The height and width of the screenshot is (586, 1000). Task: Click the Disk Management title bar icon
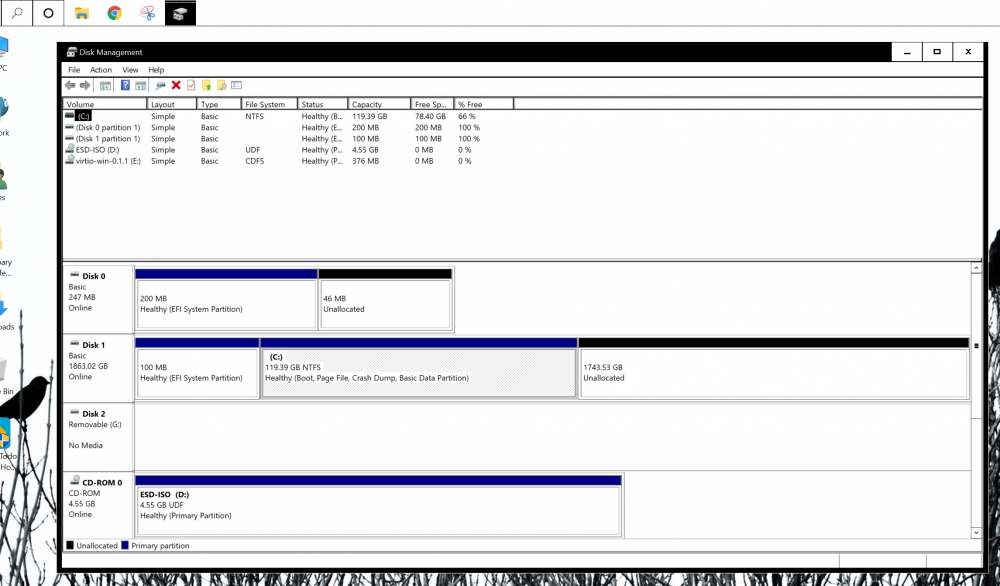pyautogui.click(x=71, y=52)
